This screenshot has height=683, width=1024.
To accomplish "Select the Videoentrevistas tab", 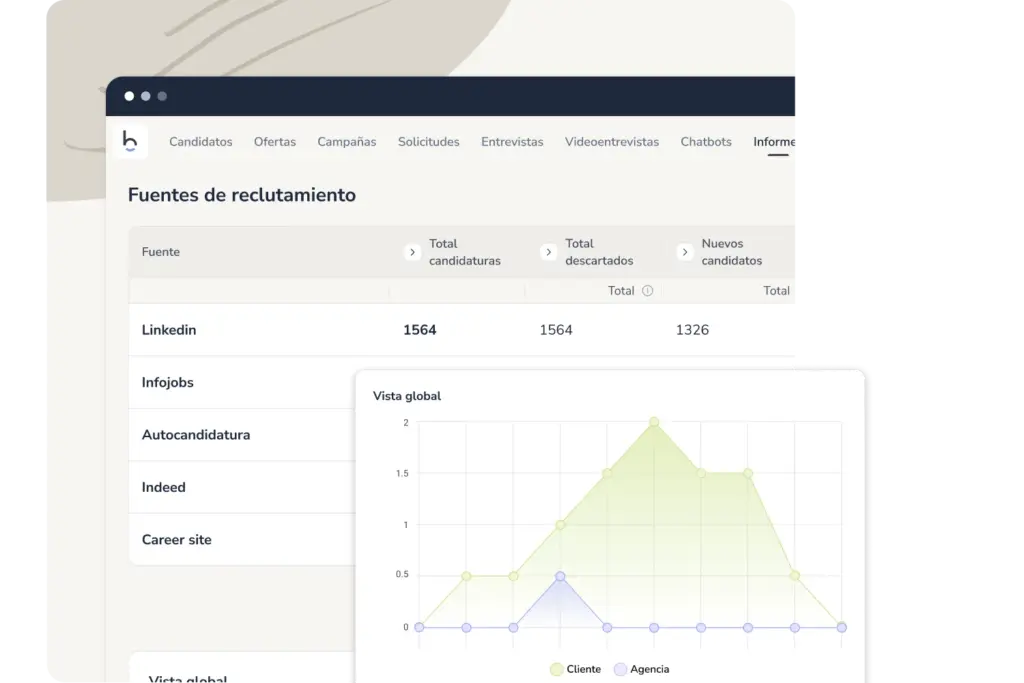I will [x=612, y=142].
